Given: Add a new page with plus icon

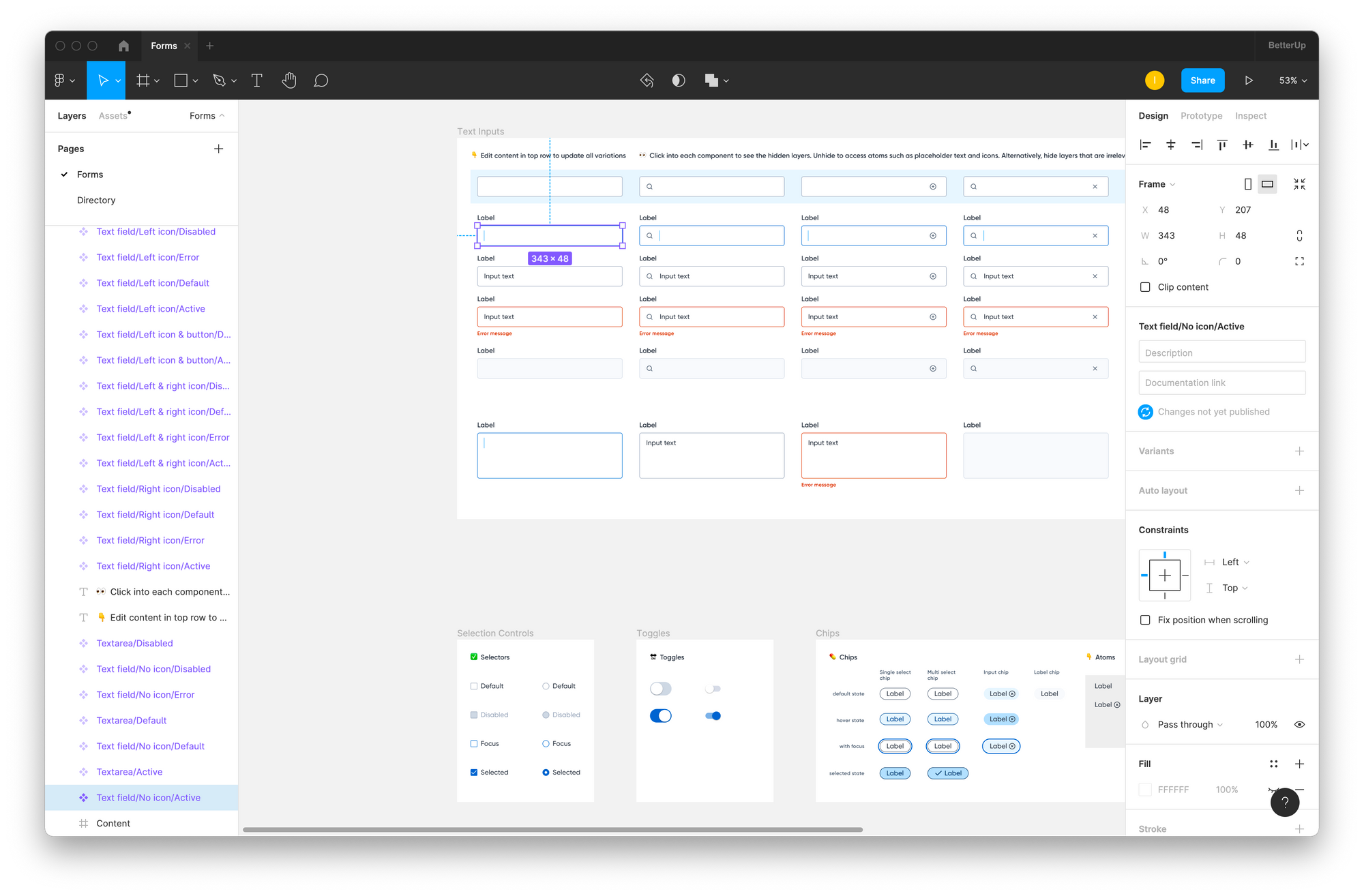Looking at the screenshot, I should tap(218, 149).
